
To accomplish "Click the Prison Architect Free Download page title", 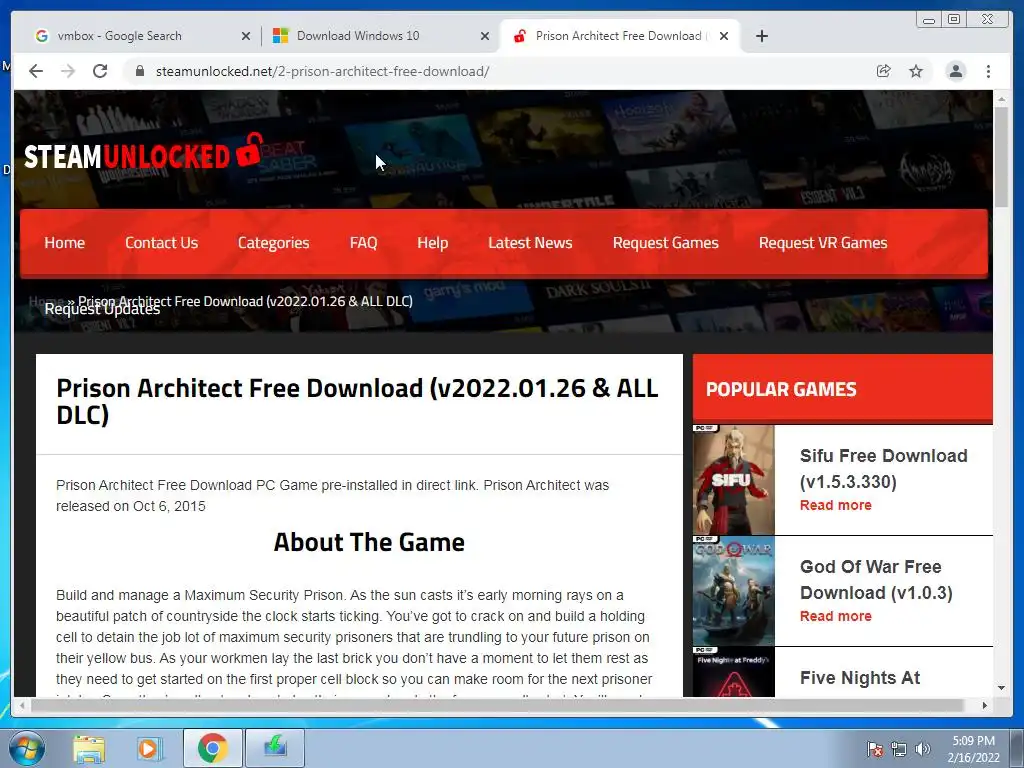I will (x=357, y=401).
